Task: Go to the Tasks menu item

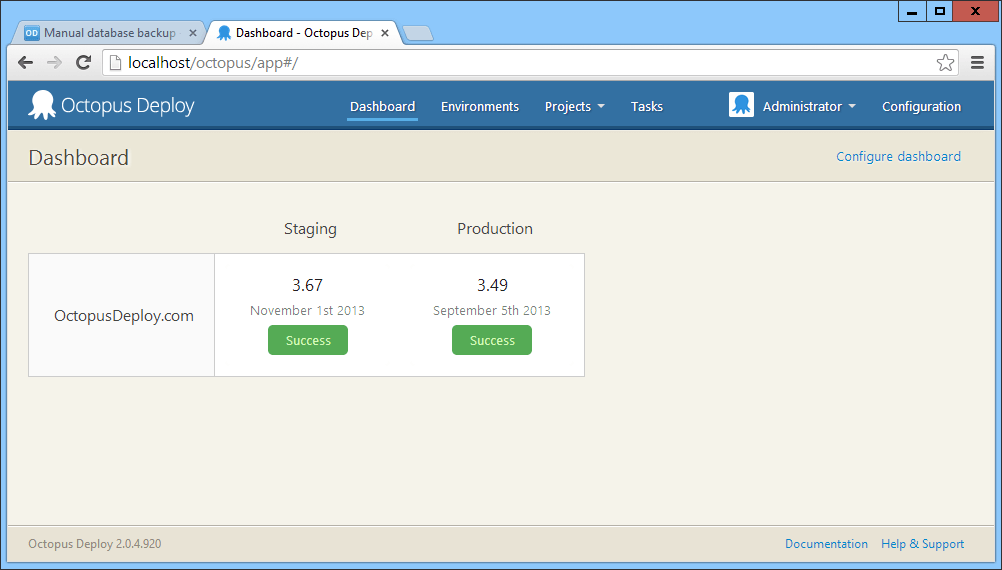Action: (x=646, y=107)
